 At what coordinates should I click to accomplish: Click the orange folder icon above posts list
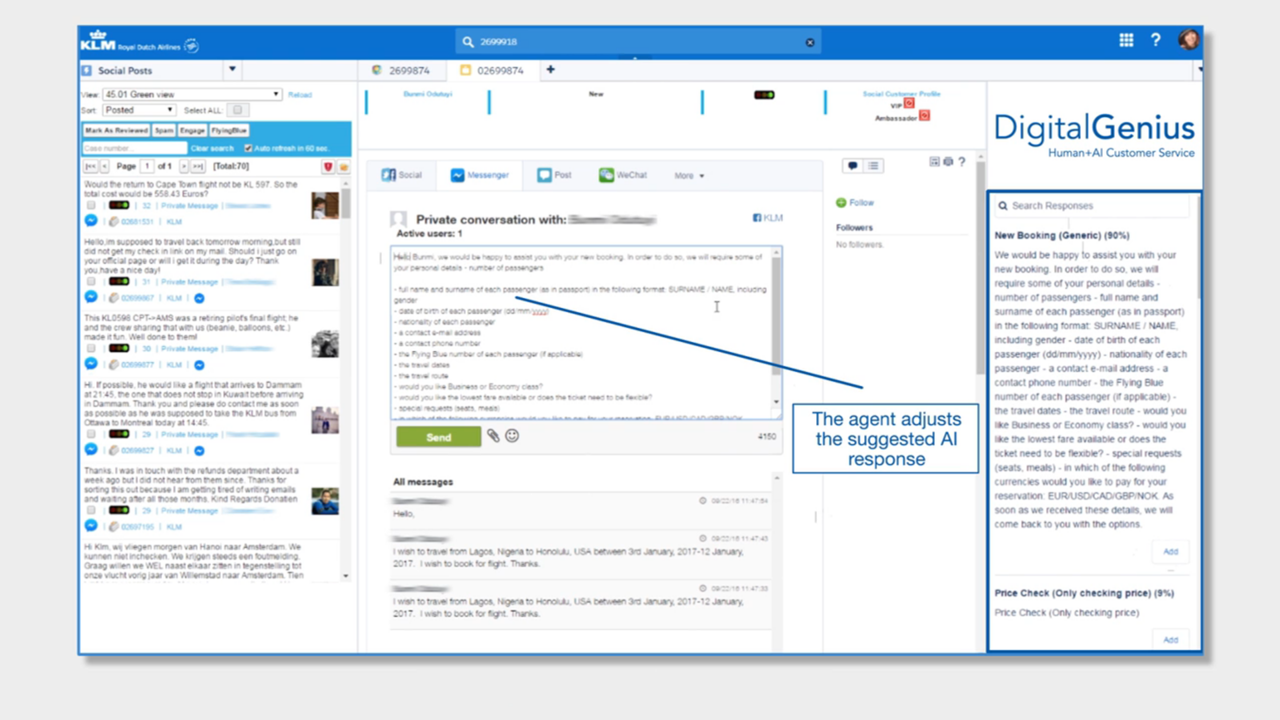[343, 166]
